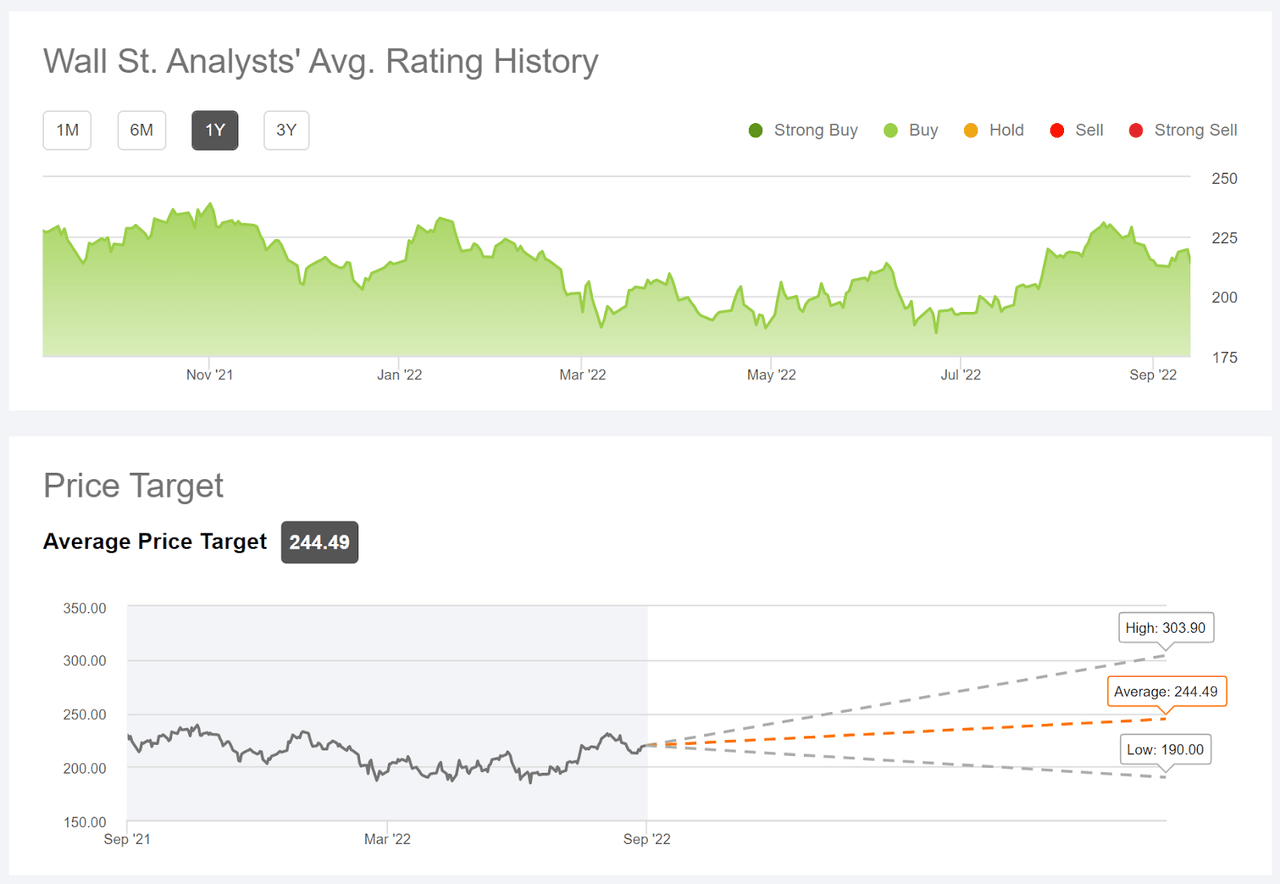Click the Price Target section heading
This screenshot has height=884, width=1280.
pos(132,486)
